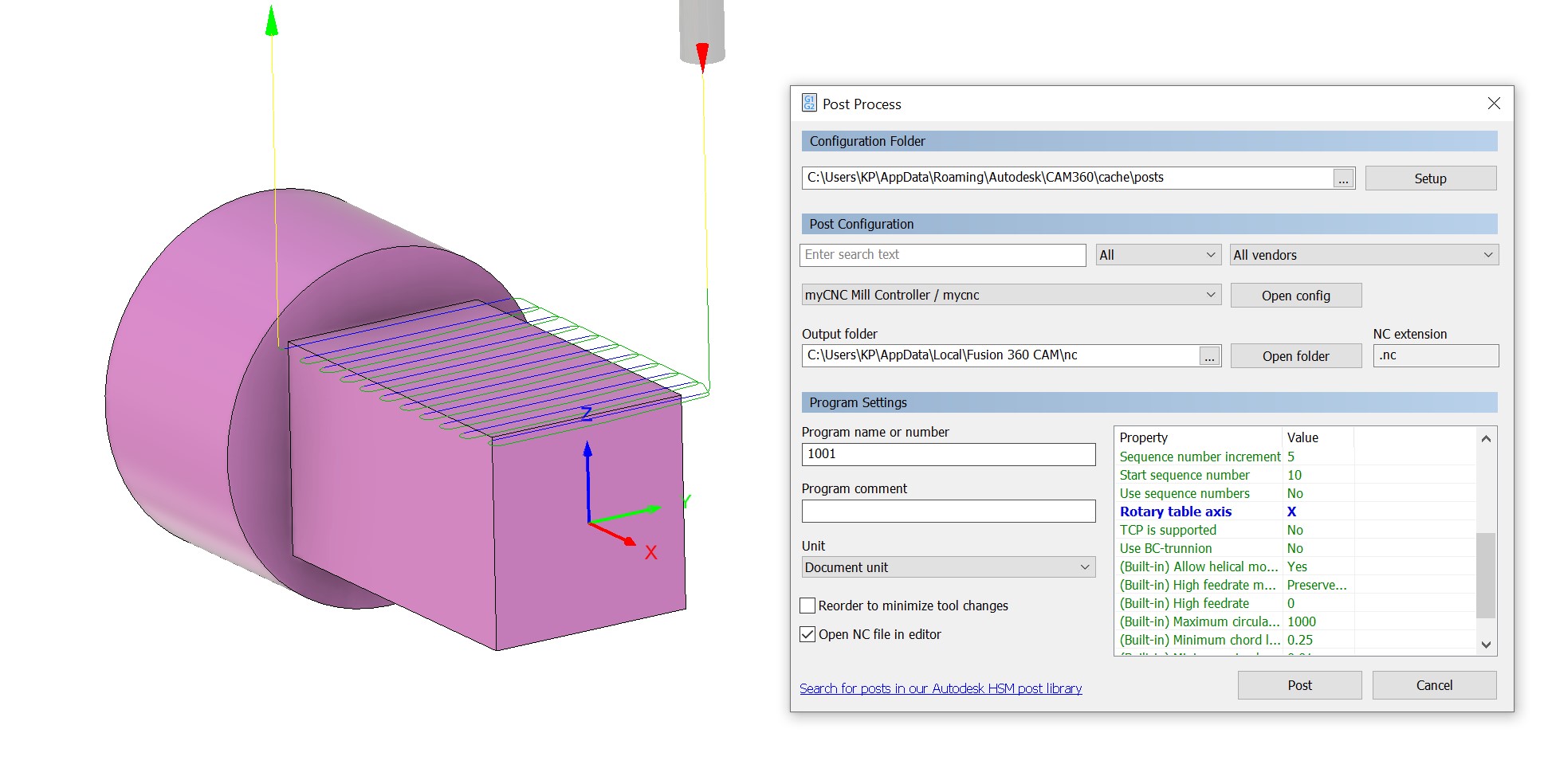Select the High feedrate mapping property row
Viewport: 1548px width, 784px height.
[1198, 585]
